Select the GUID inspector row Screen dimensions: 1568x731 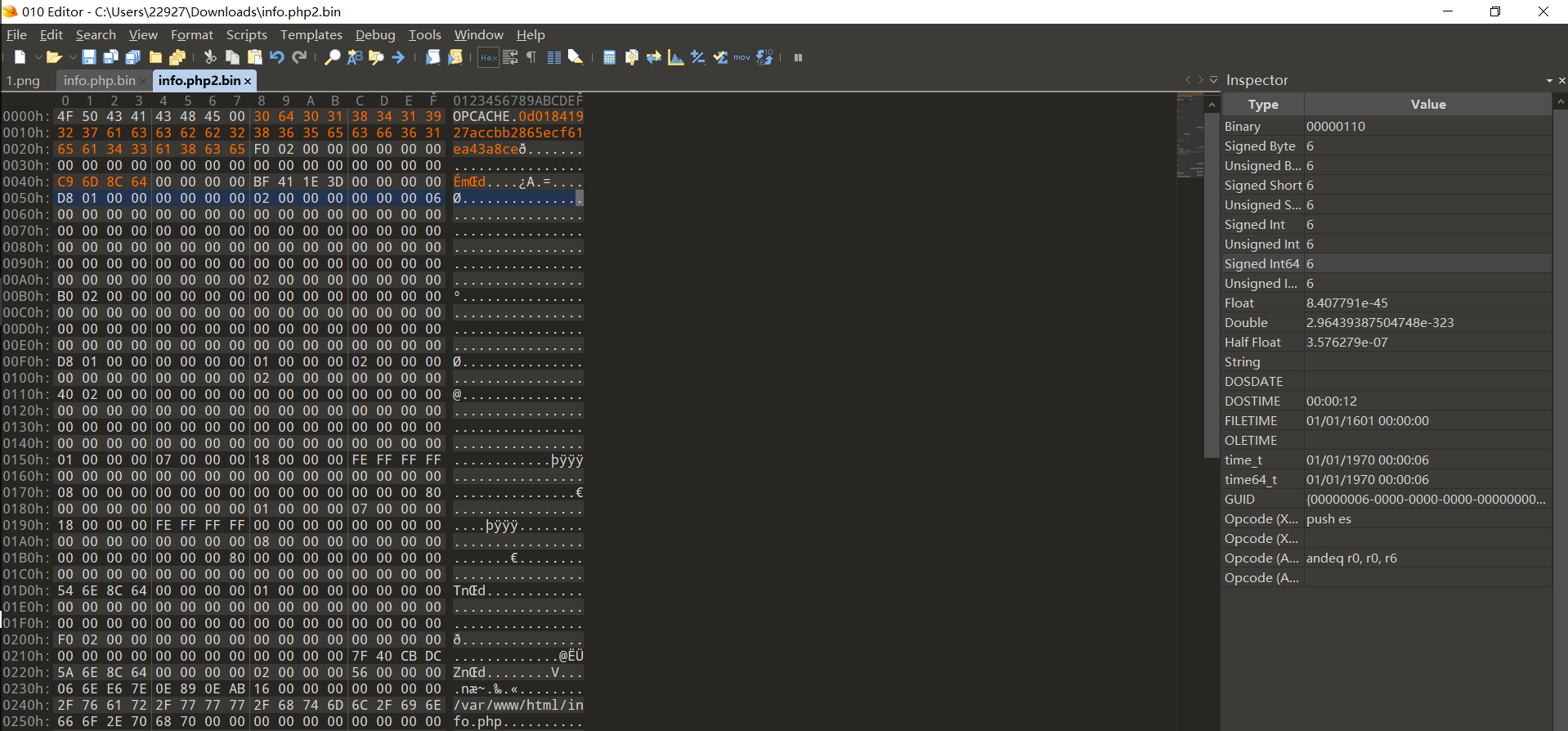click(1387, 500)
